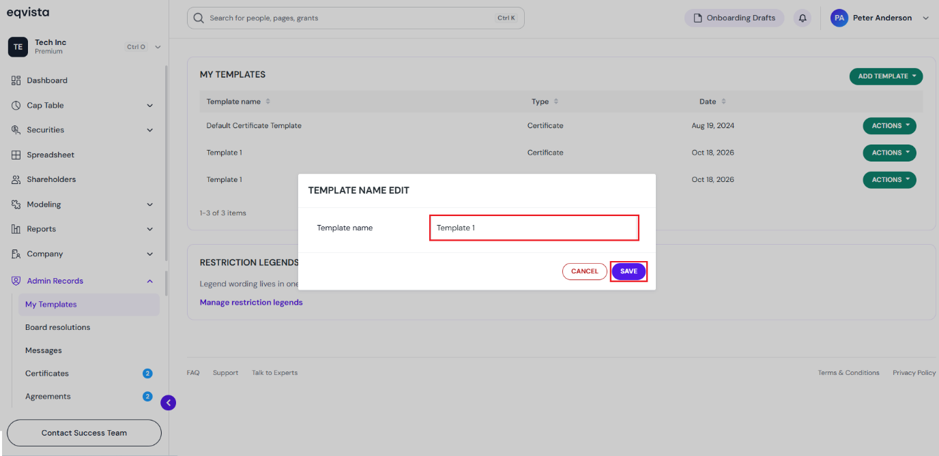This screenshot has width=939, height=456.
Task: Click the Agreements badge count
Action: 147,396
